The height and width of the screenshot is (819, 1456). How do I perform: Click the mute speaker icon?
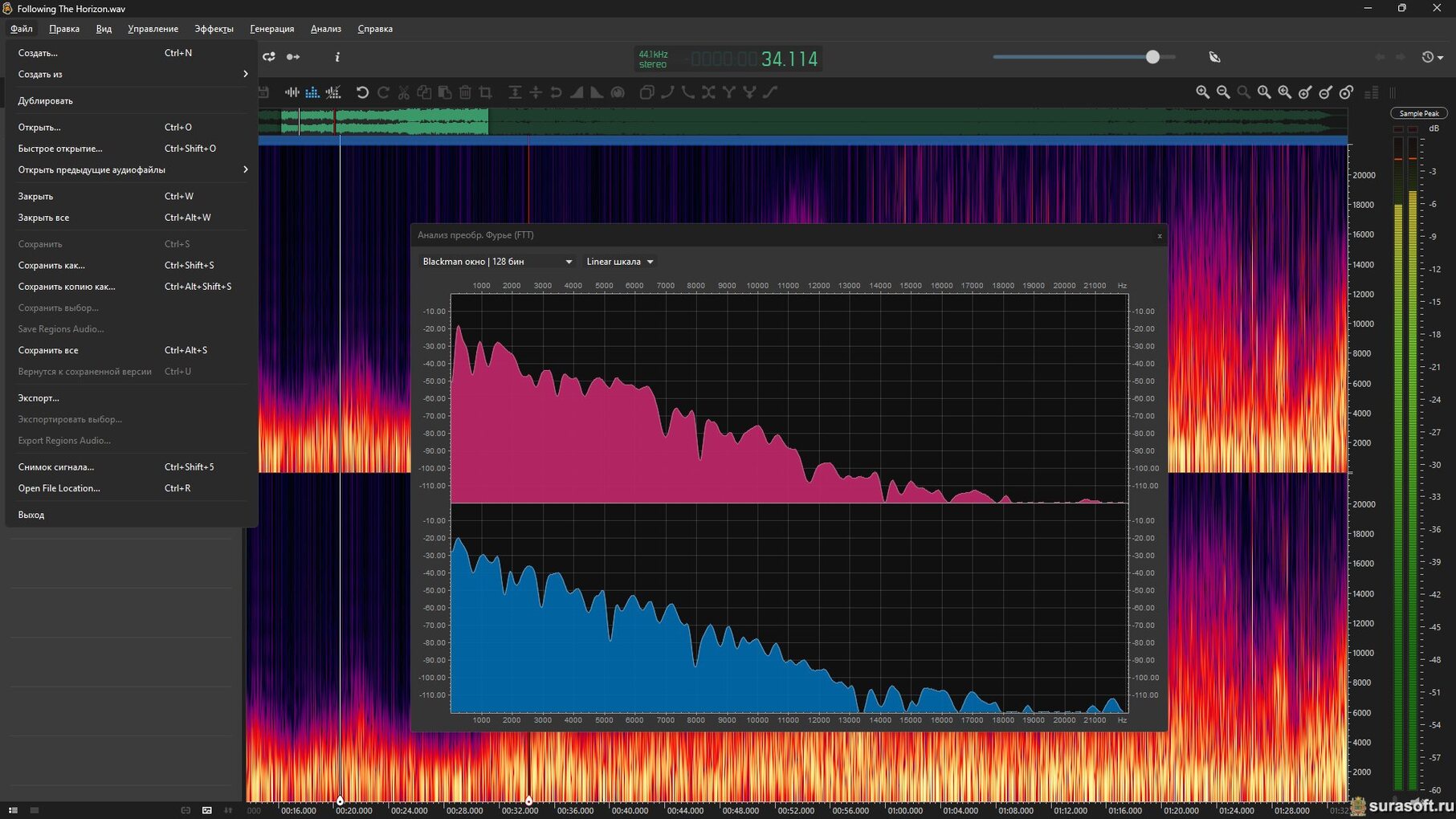pyautogui.click(x=1214, y=57)
